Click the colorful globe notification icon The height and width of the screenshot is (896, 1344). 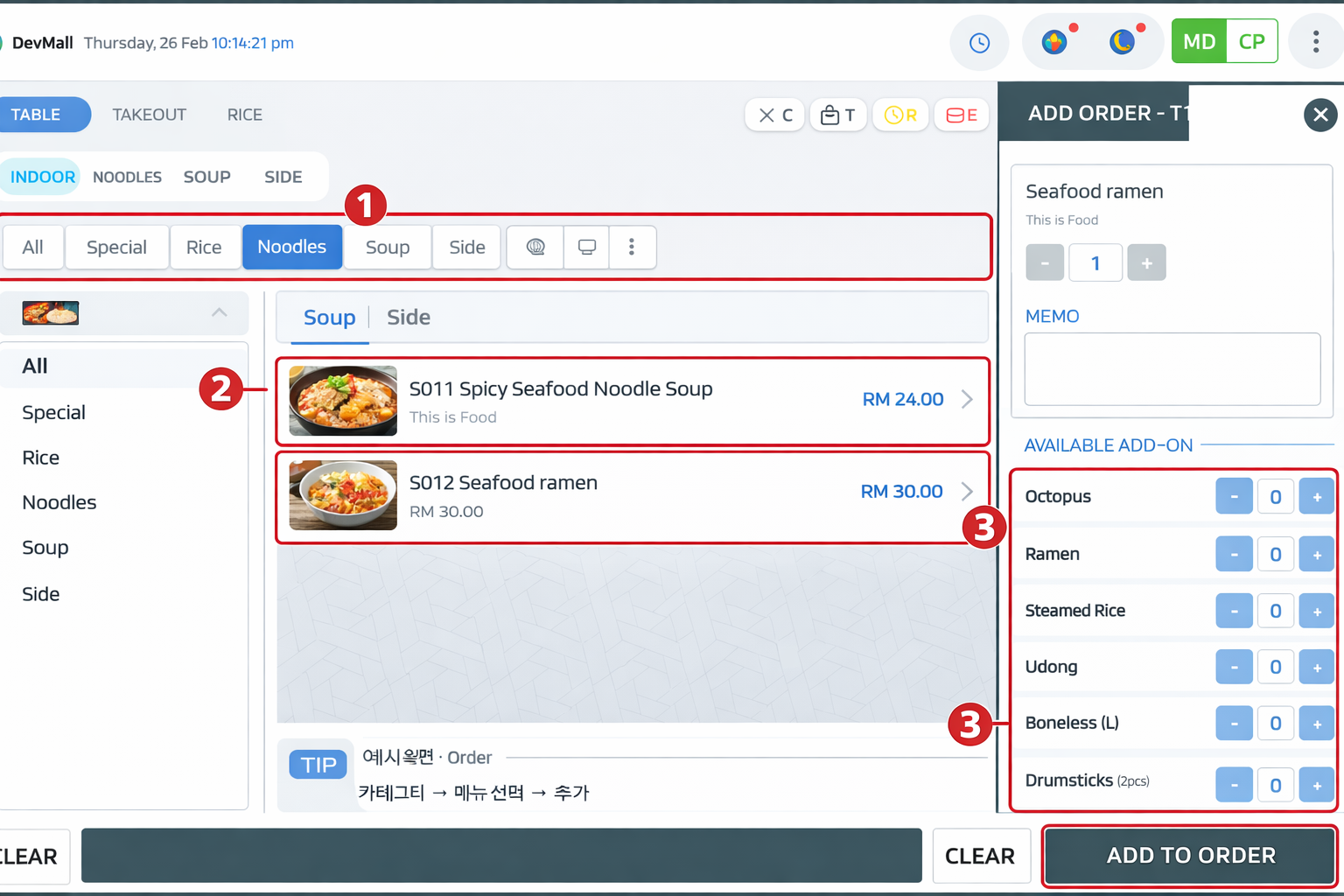[x=1054, y=41]
